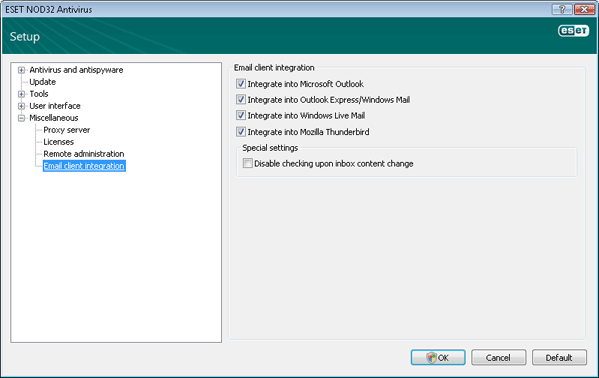The image size is (599, 378).
Task: Select the Tools tree item
Action: point(39,94)
